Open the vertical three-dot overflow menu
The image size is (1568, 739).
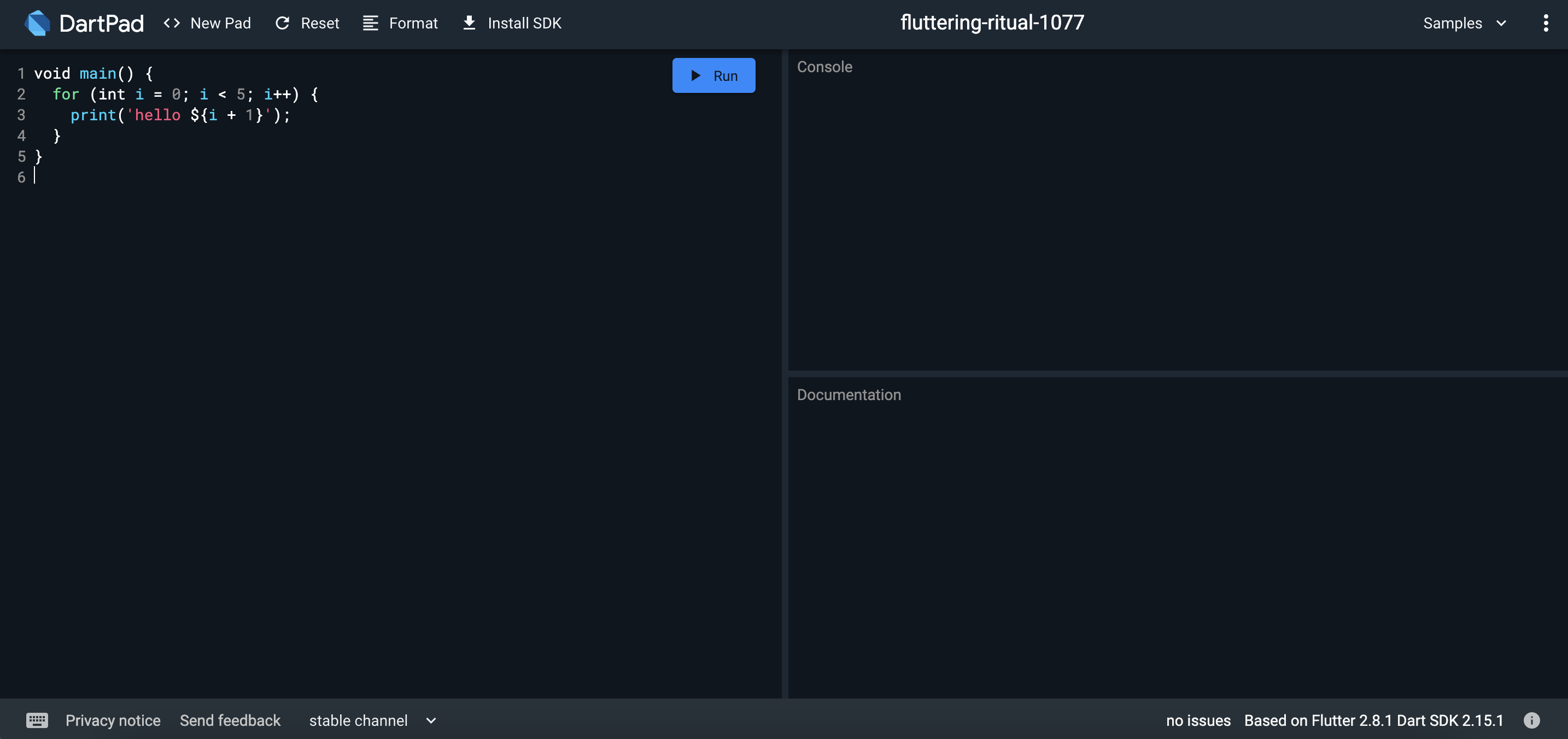[1546, 23]
